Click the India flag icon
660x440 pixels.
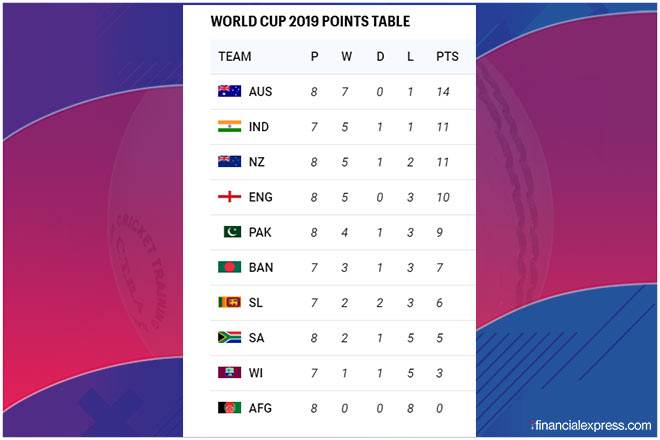(x=230, y=127)
